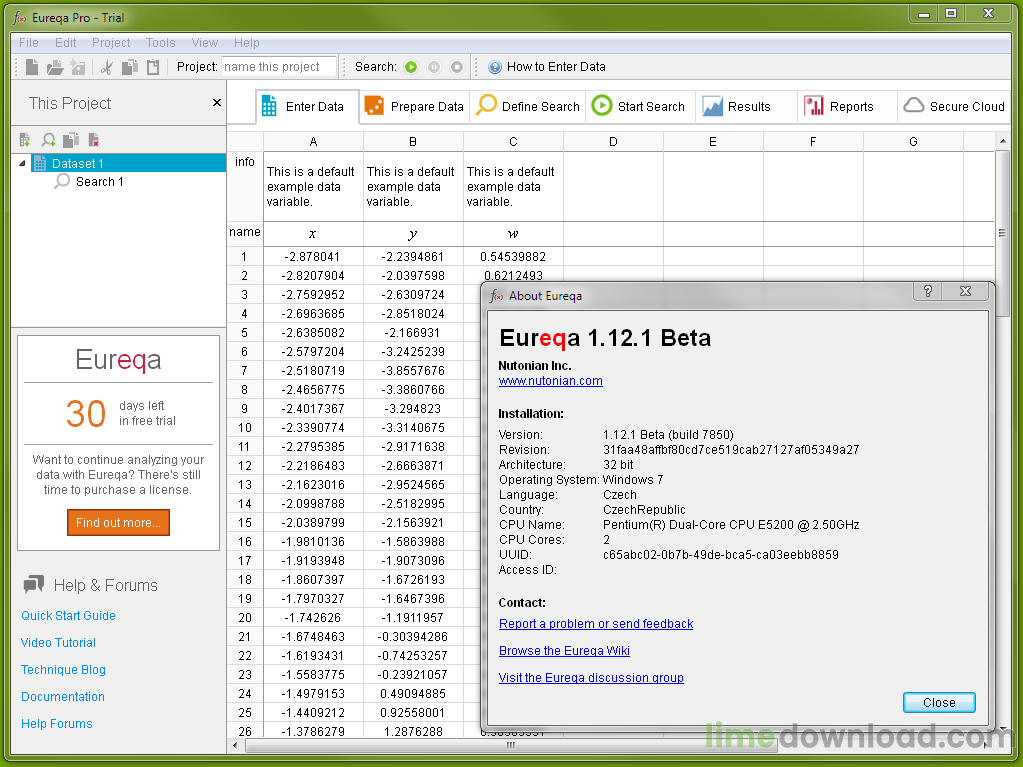Click variable name cell x
1023x767 pixels.
pos(313,233)
